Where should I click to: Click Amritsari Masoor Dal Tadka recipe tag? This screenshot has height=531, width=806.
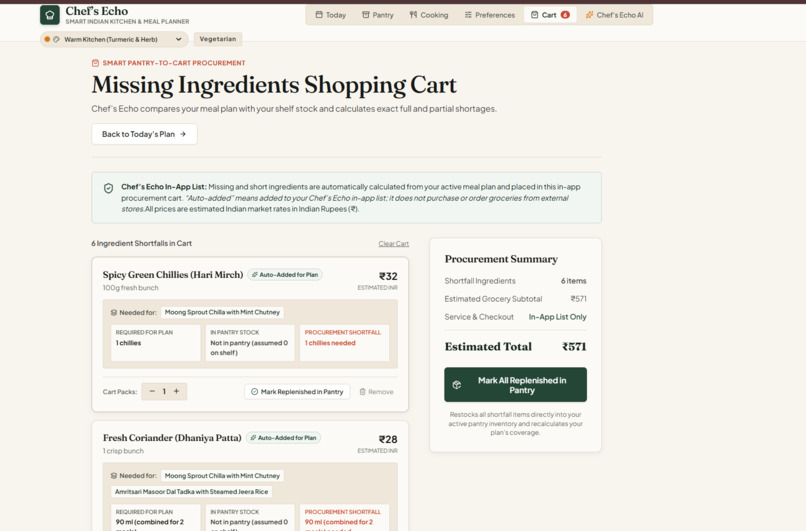191,492
